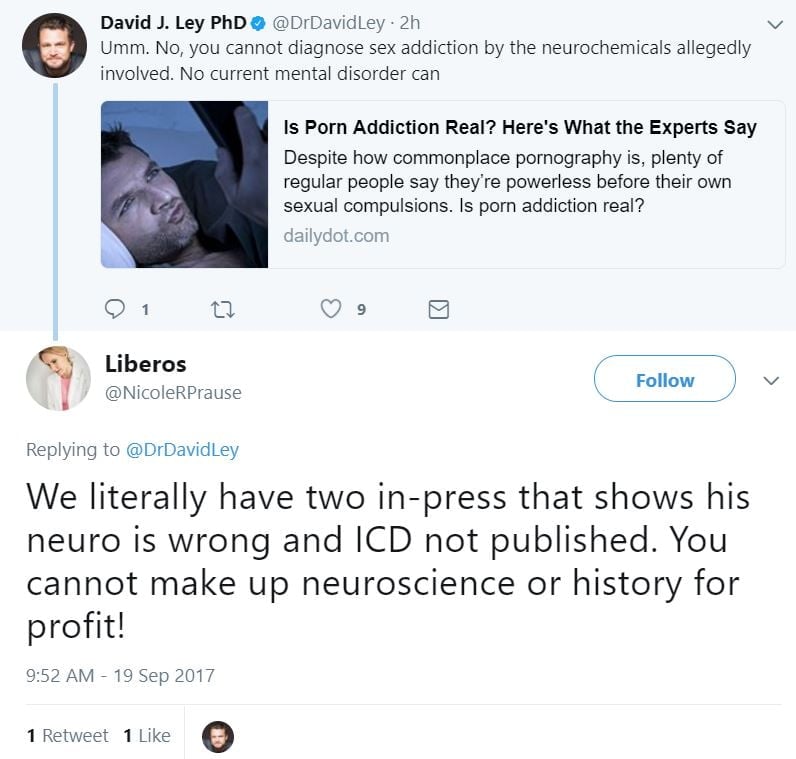The height and width of the screenshot is (759, 796).
Task: Click the David J. Ley PhD name
Action: (173, 23)
